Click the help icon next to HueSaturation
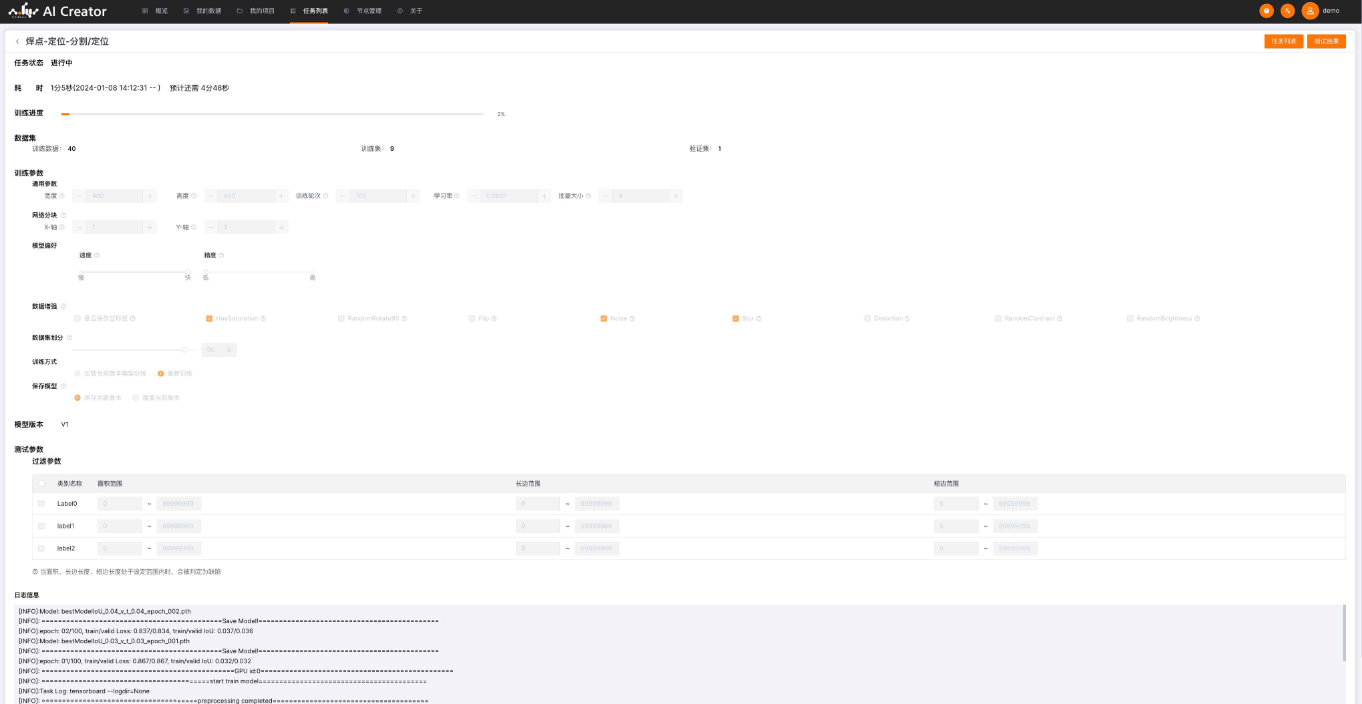This screenshot has height=704, width=1362. tap(263, 318)
